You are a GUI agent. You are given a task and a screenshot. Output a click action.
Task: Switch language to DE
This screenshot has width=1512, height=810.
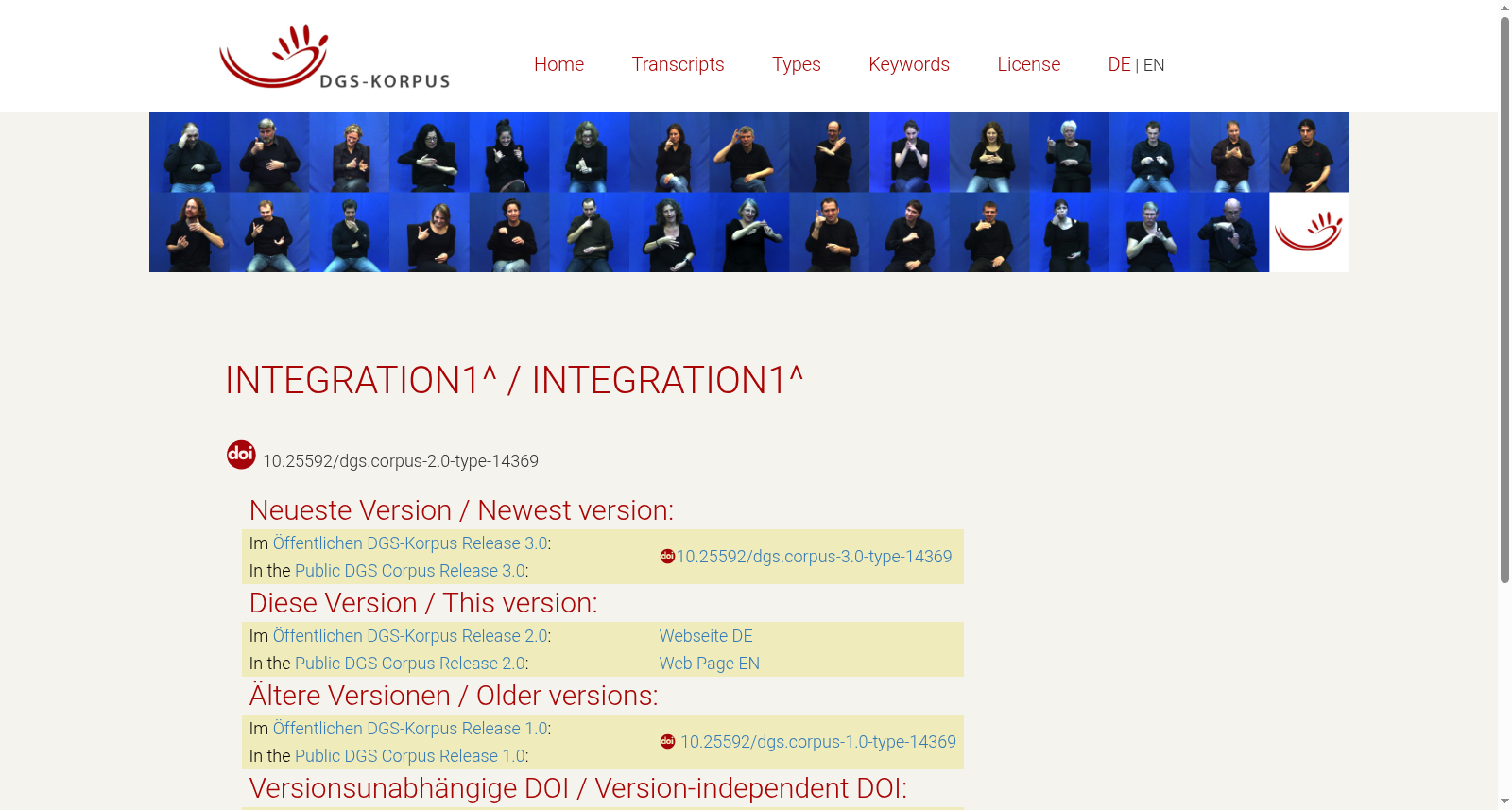click(1119, 64)
